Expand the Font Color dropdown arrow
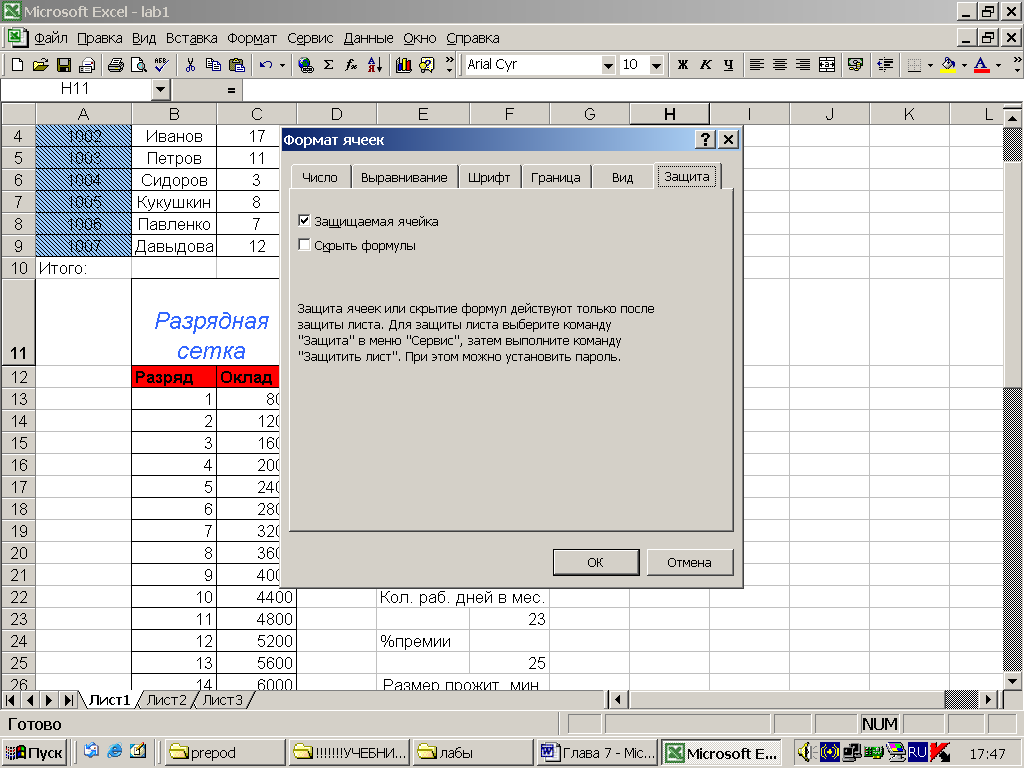This screenshot has width=1024, height=768. [x=998, y=65]
